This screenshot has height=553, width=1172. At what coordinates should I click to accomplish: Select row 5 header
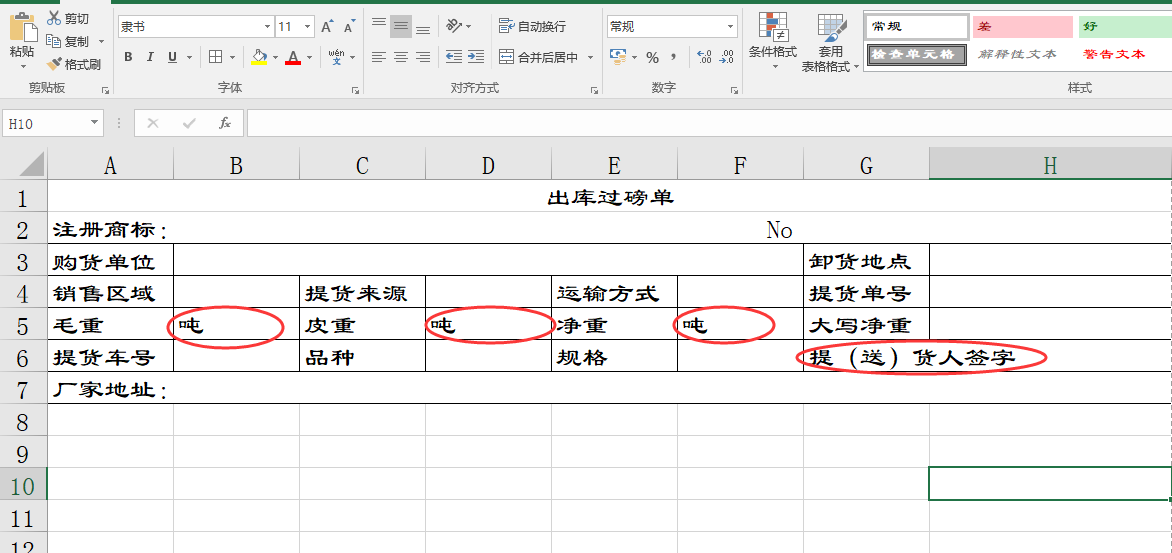coord(22,326)
